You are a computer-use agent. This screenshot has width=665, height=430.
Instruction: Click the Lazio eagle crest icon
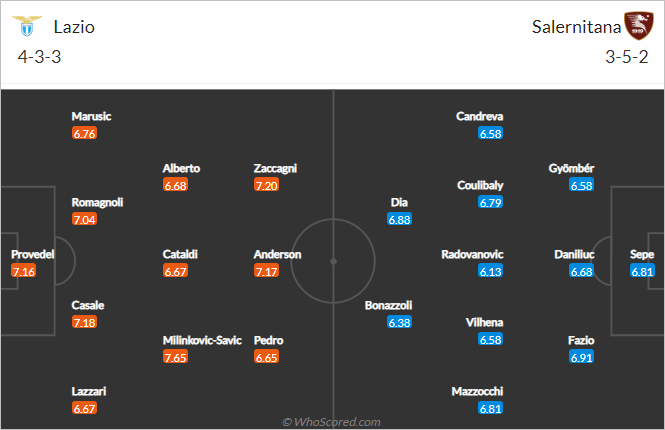click(x=27, y=26)
